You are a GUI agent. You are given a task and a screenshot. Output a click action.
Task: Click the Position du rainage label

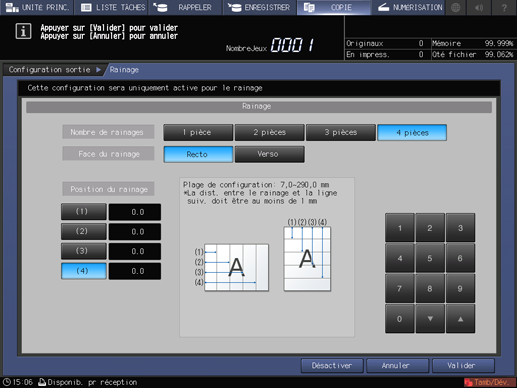click(x=108, y=189)
